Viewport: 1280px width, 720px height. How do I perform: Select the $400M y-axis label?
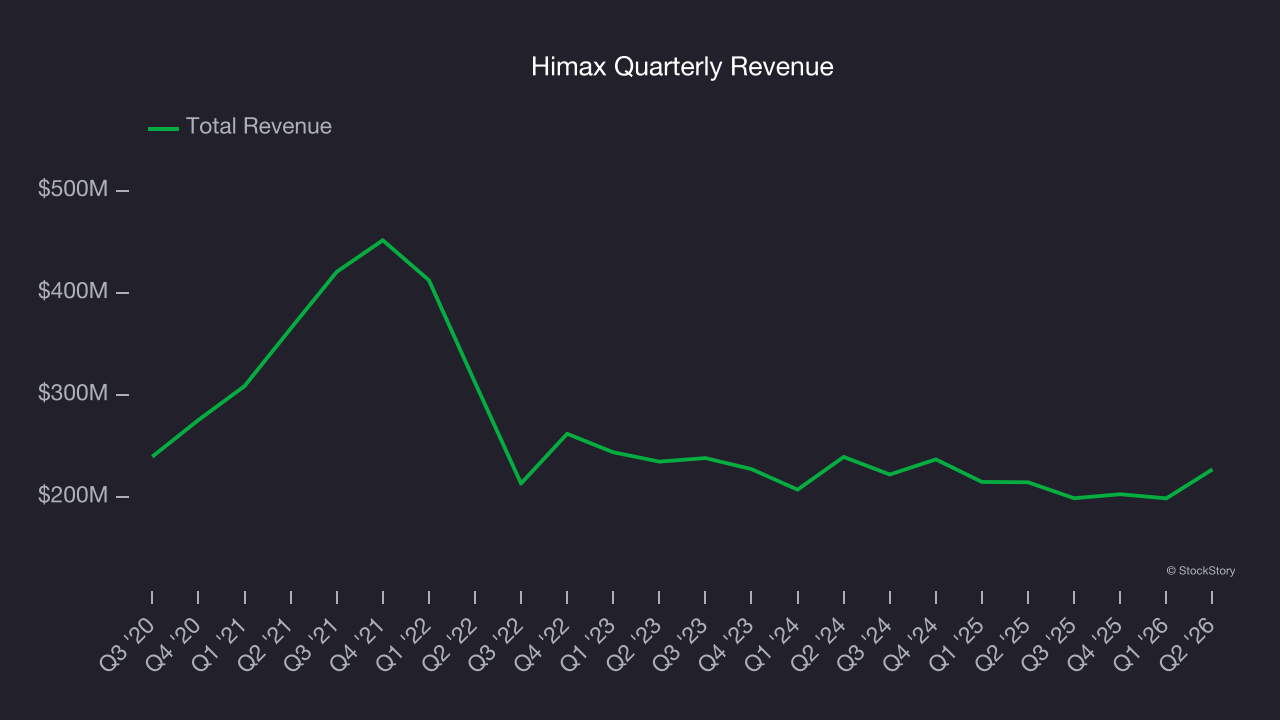click(73, 291)
